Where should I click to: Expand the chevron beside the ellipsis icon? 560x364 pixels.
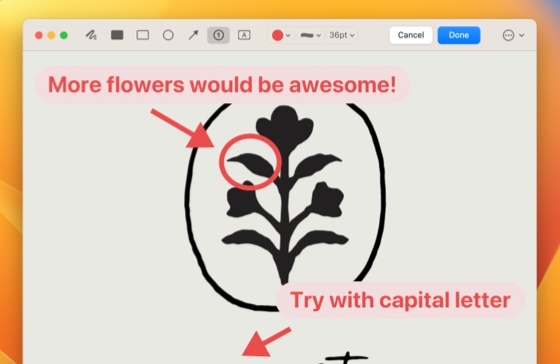click(x=521, y=35)
